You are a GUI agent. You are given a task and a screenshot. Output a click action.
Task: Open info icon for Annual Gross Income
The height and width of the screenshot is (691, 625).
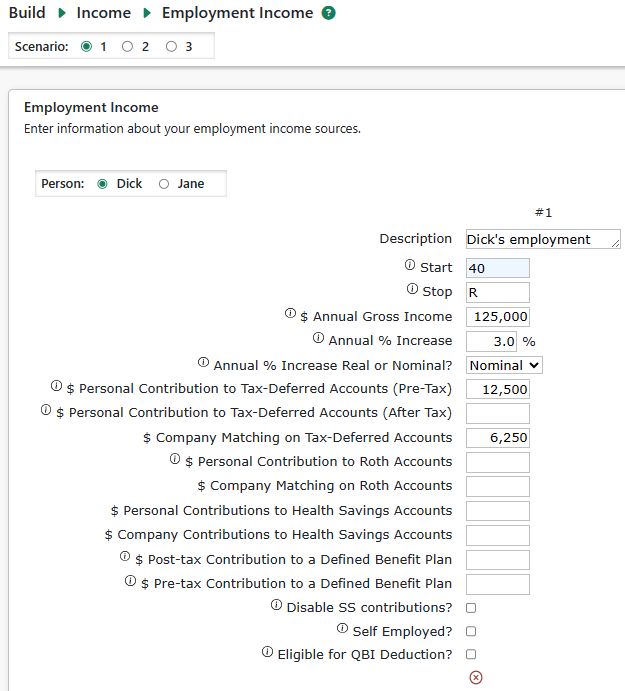pos(290,314)
